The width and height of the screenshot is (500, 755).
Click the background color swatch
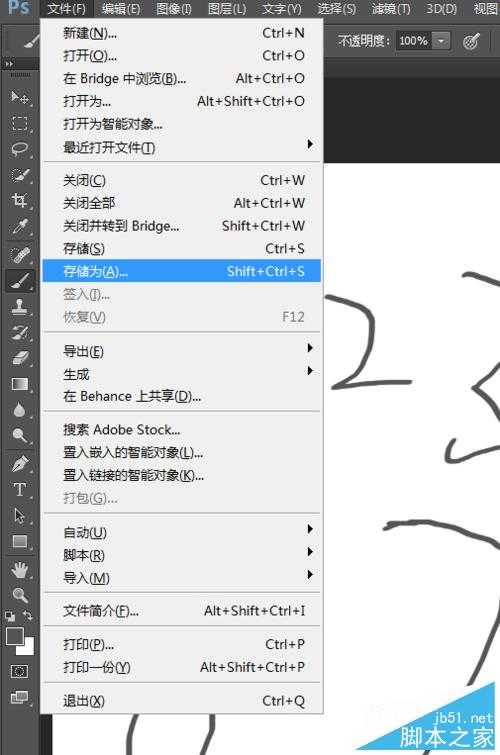(x=28, y=648)
